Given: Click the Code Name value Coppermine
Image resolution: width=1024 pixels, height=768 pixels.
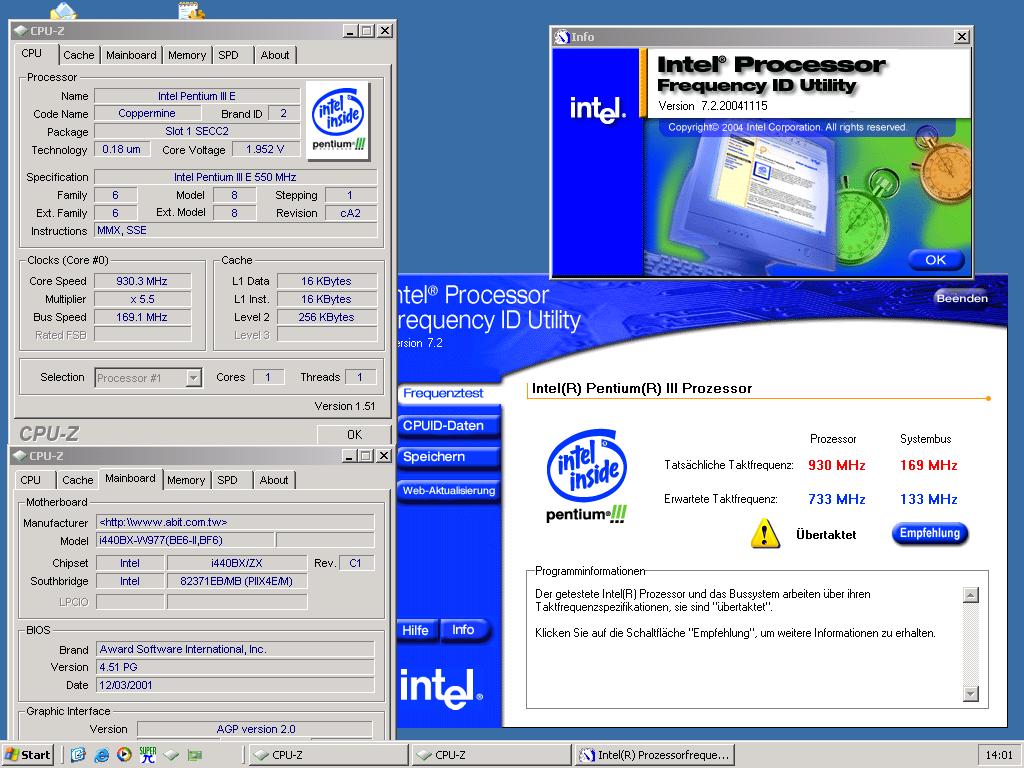Looking at the screenshot, I should click(x=147, y=113).
